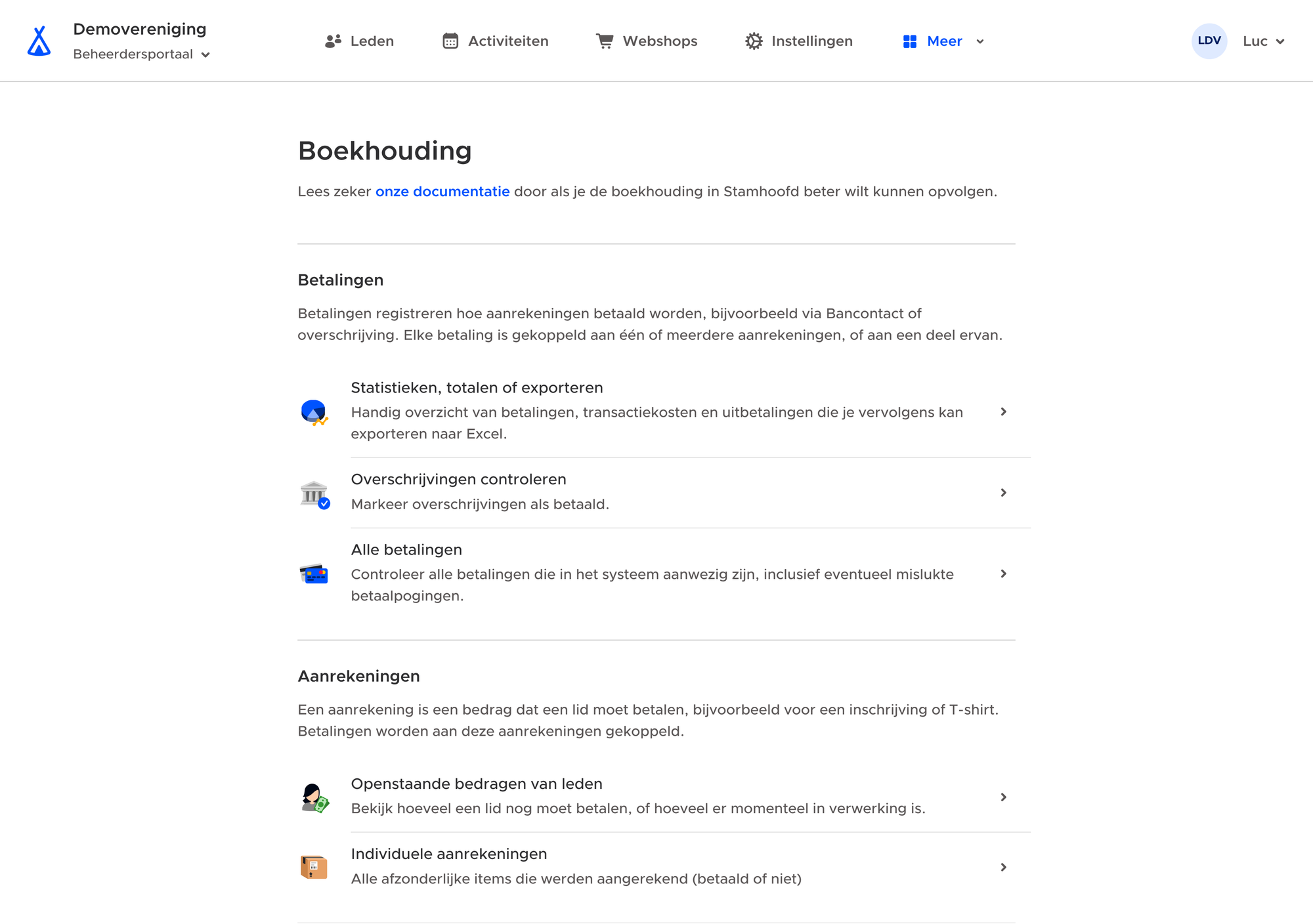Click the credit cards Alle betalingen icon
Image resolution: width=1313 pixels, height=924 pixels.
tap(314, 574)
